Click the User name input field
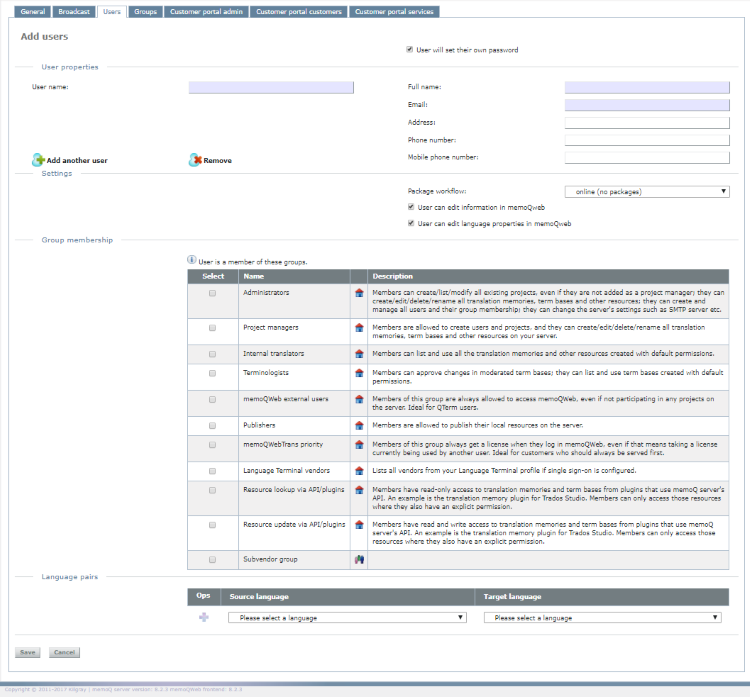The width and height of the screenshot is (750, 697). click(271, 87)
